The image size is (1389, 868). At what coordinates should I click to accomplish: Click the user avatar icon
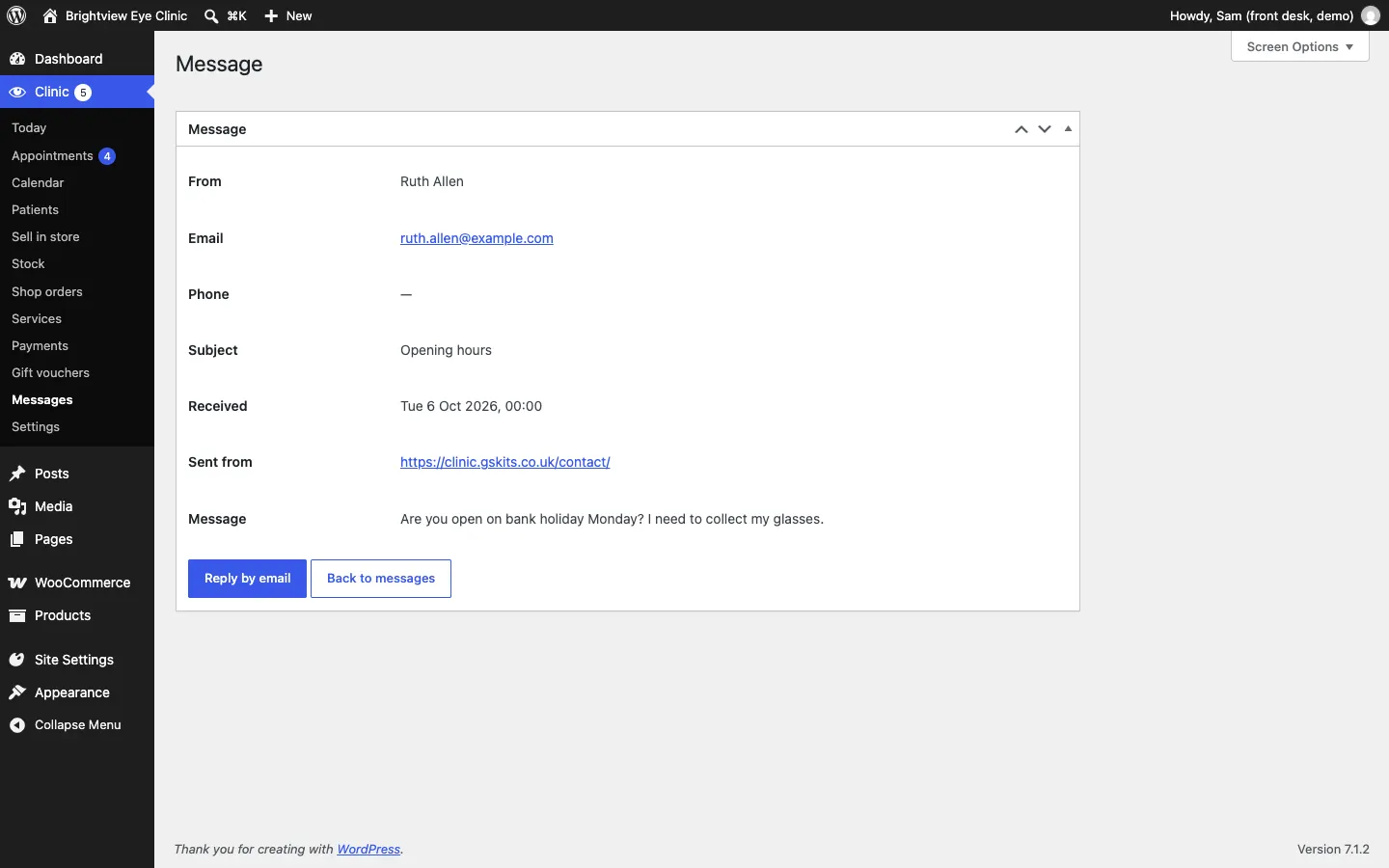(x=1371, y=15)
